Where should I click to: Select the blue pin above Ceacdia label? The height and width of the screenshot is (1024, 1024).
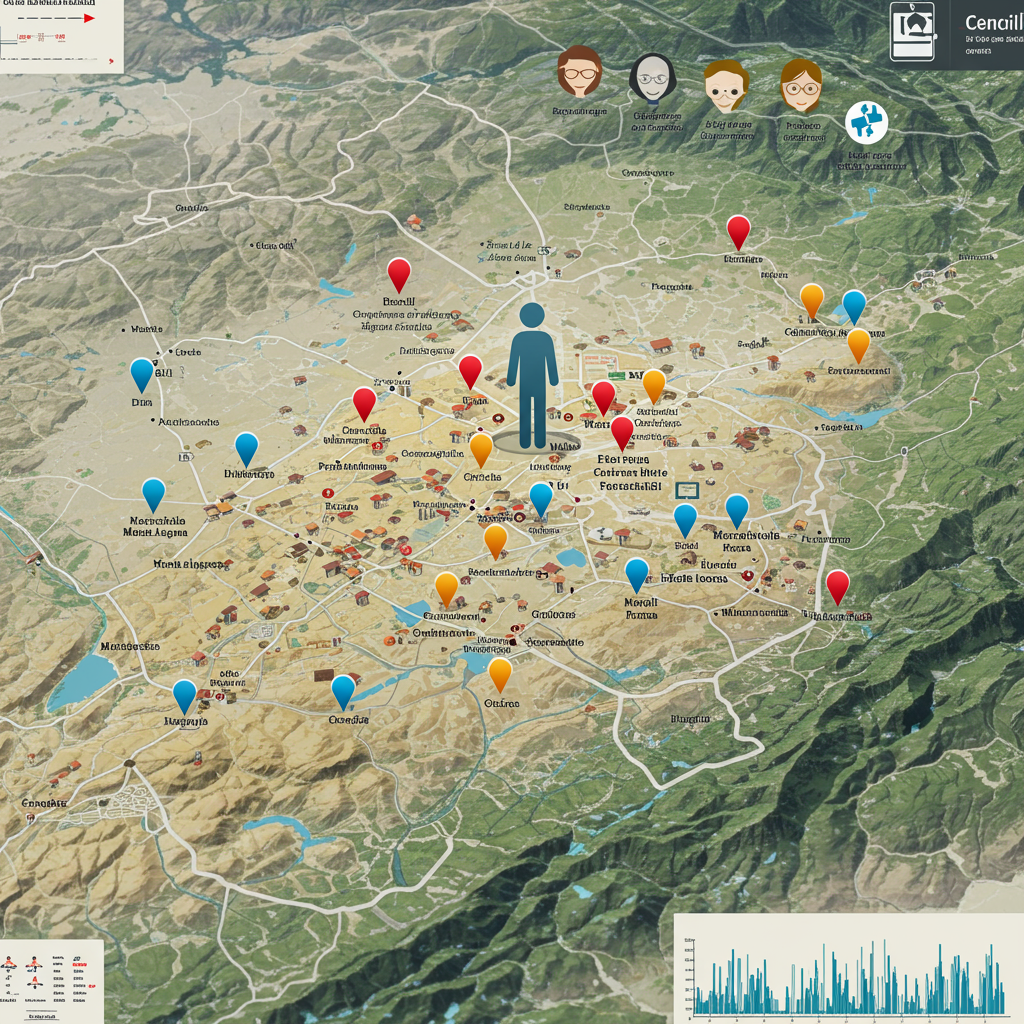click(343, 690)
